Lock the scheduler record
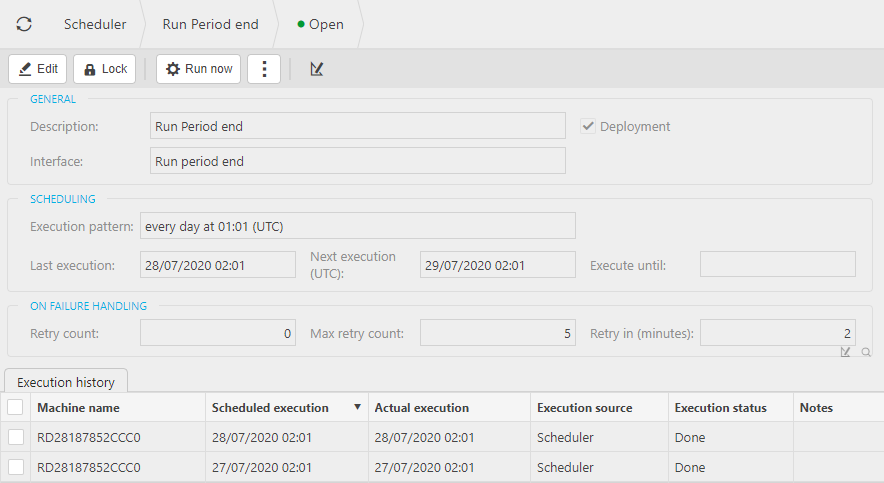This screenshot has width=884, height=483. coord(105,69)
